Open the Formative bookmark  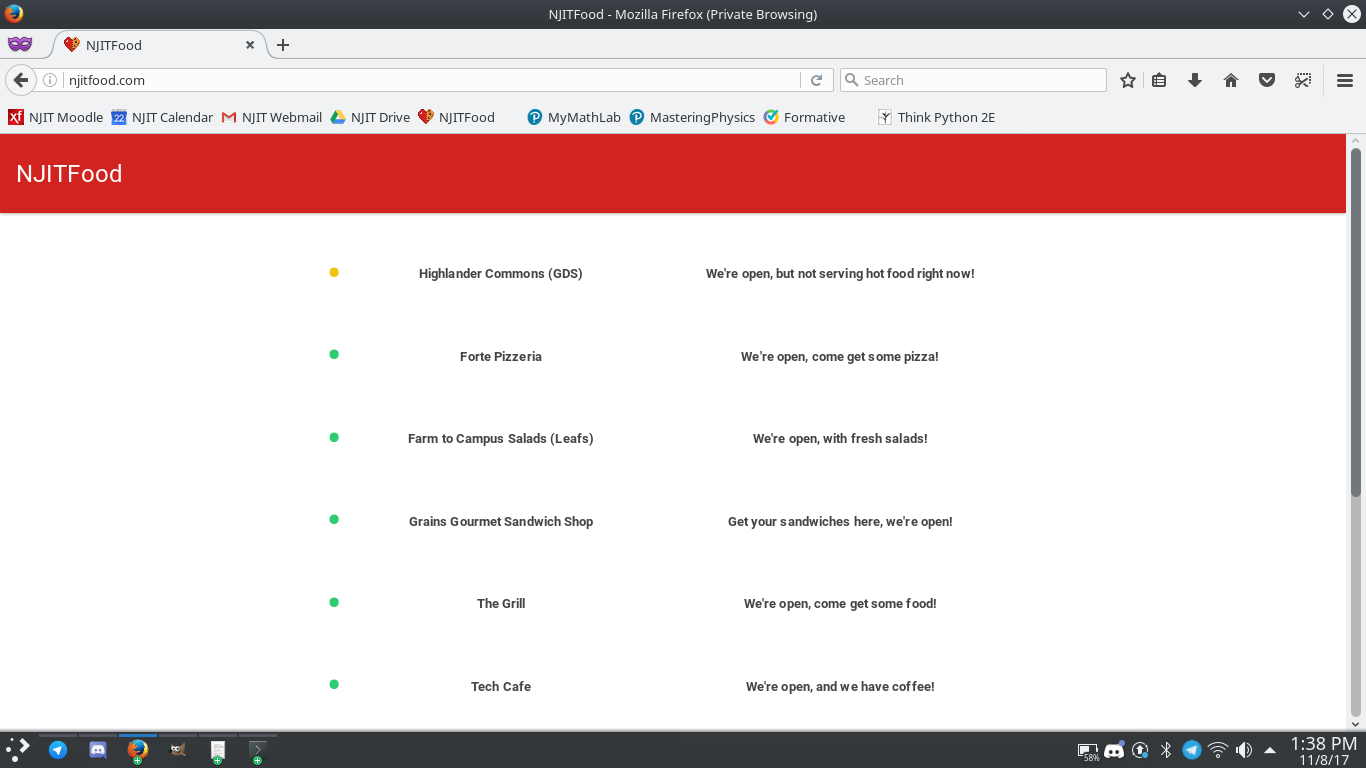804,117
